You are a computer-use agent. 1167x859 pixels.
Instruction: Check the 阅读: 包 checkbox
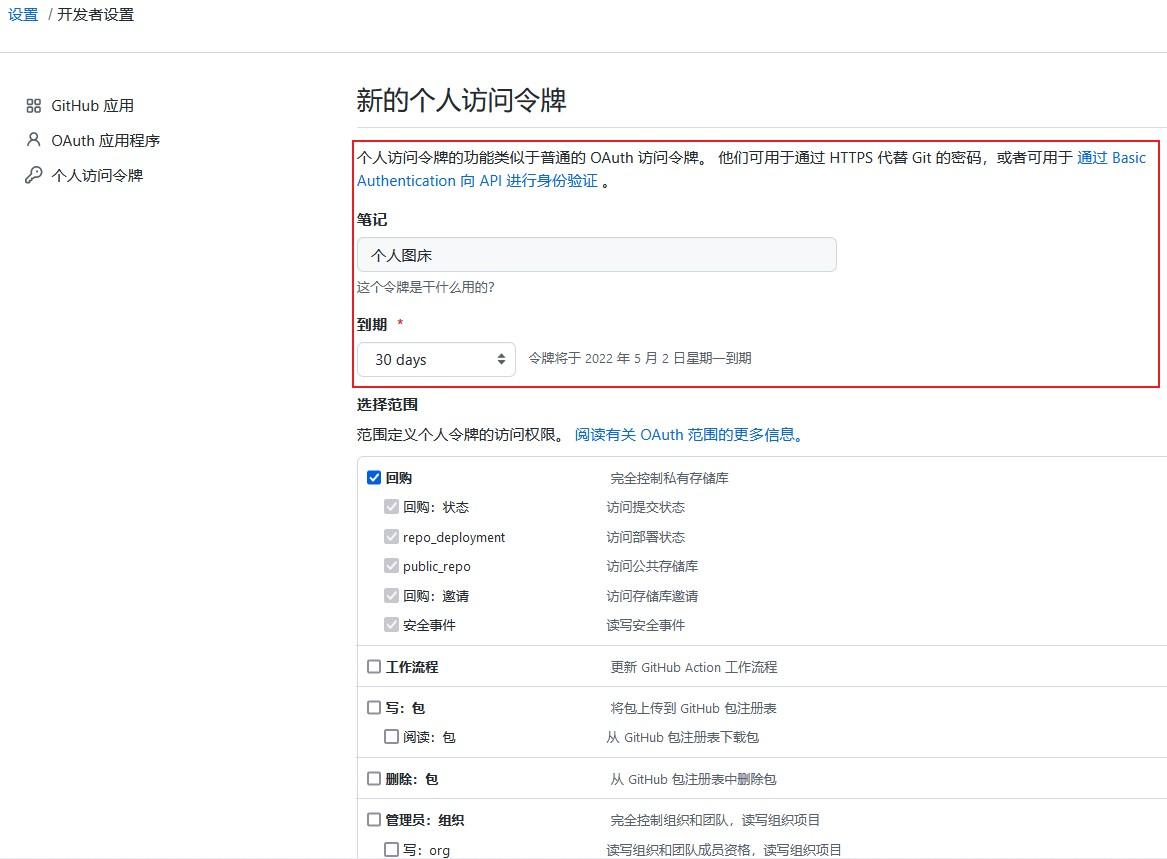point(391,737)
